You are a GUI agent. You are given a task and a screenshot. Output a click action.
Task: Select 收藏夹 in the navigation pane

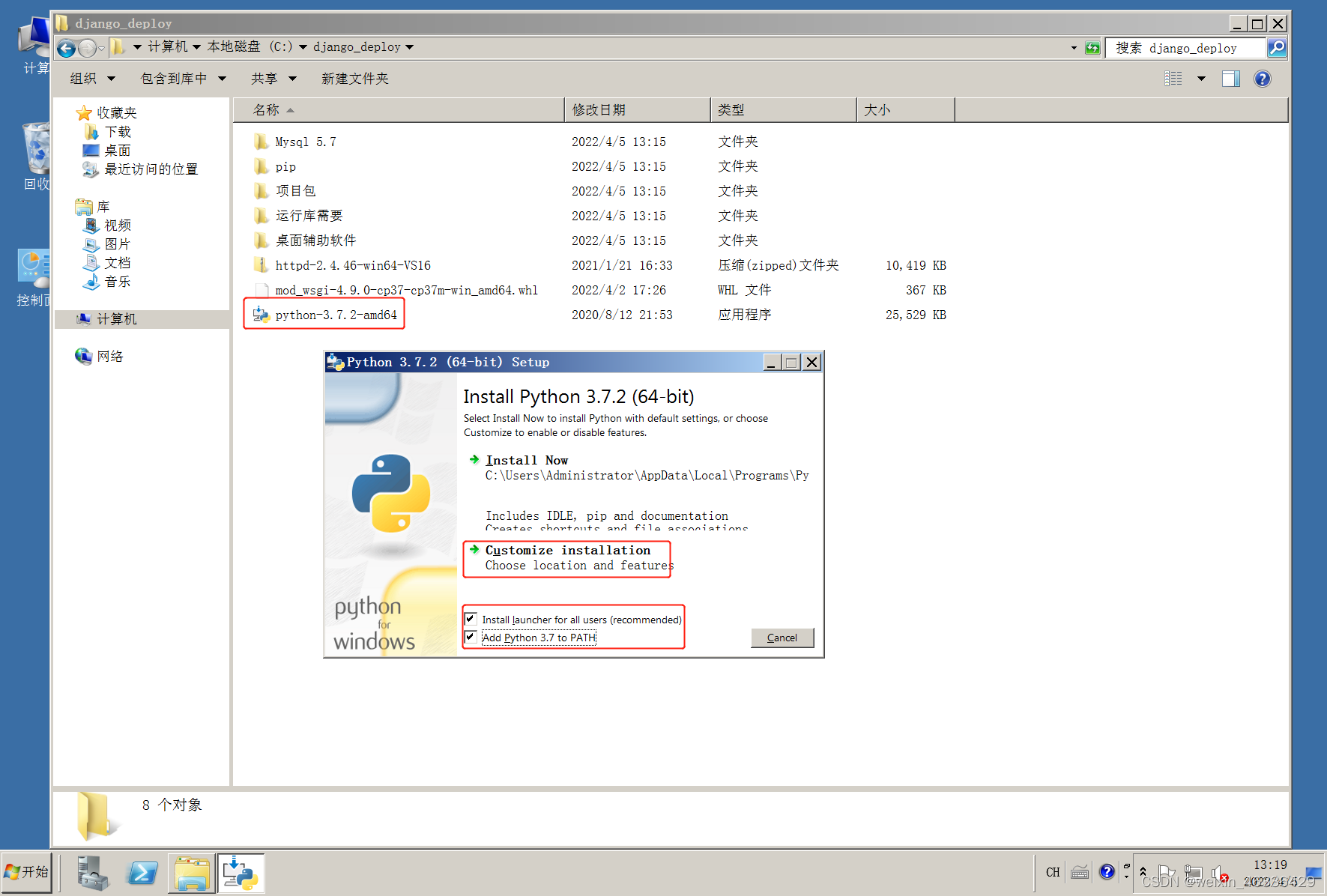click(x=117, y=113)
